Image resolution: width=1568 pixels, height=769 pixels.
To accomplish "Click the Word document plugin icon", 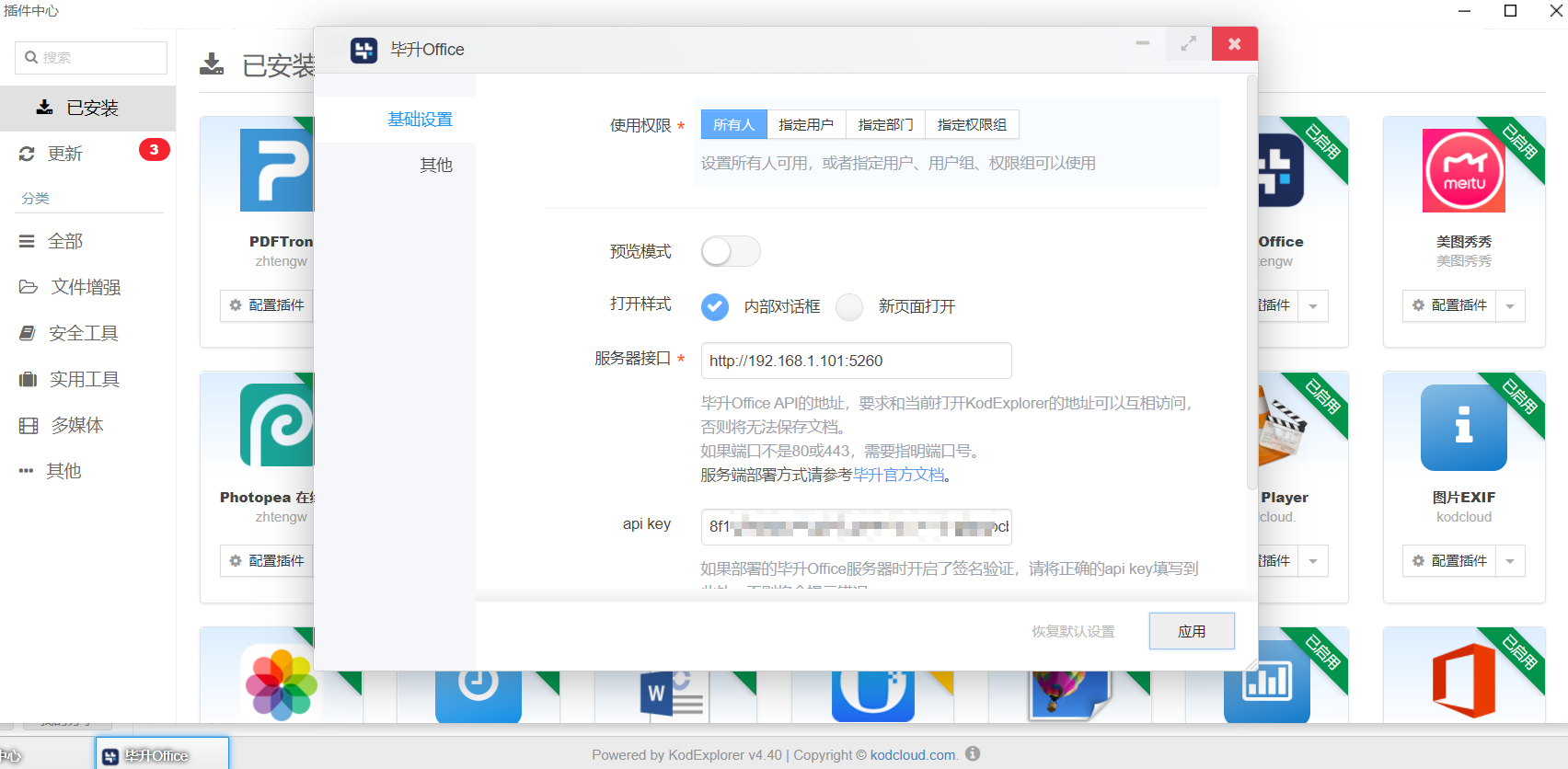I will [673, 694].
